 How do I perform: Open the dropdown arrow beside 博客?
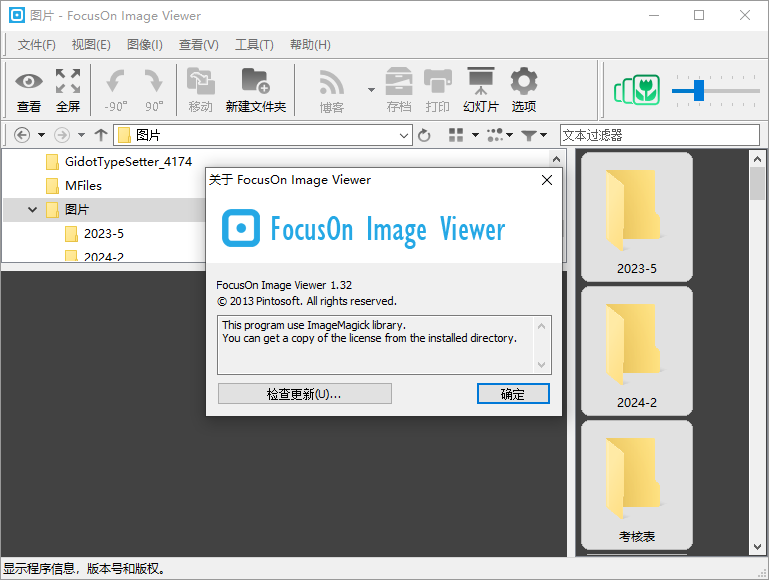point(371,90)
